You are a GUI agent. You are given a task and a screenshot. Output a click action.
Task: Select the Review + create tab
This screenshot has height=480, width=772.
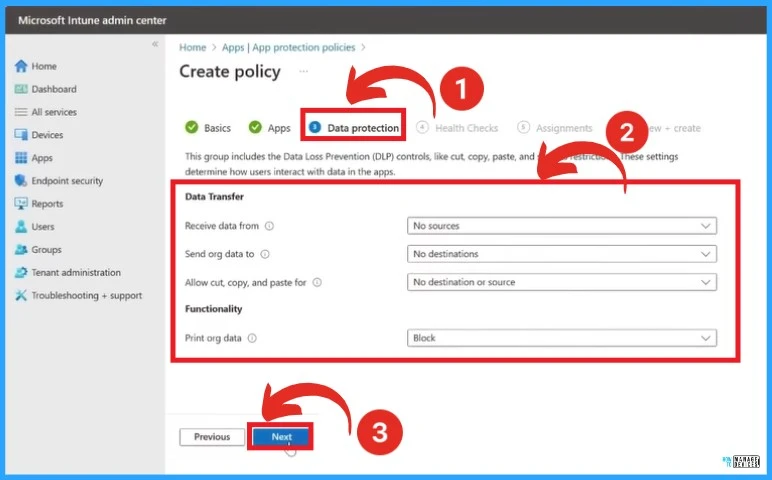673,128
